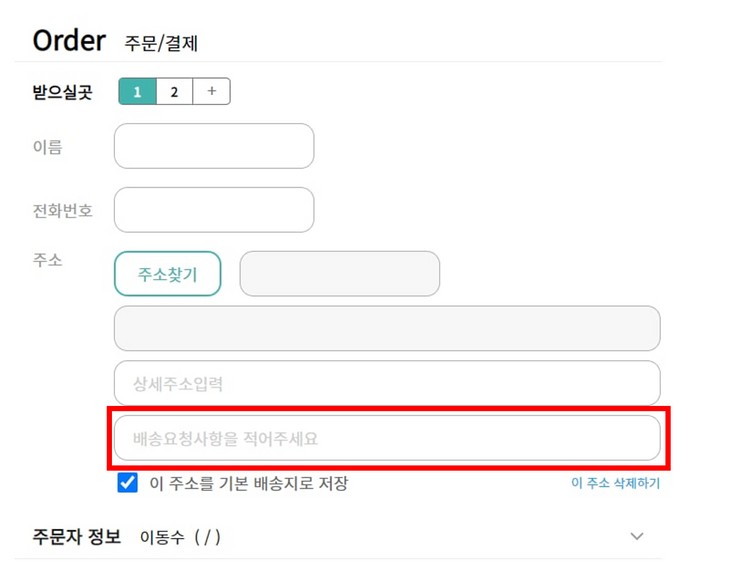Image resolution: width=750 pixels, height=571 pixels.
Task: Focus the 상세주소입력 field
Action: pyautogui.click(x=387, y=383)
